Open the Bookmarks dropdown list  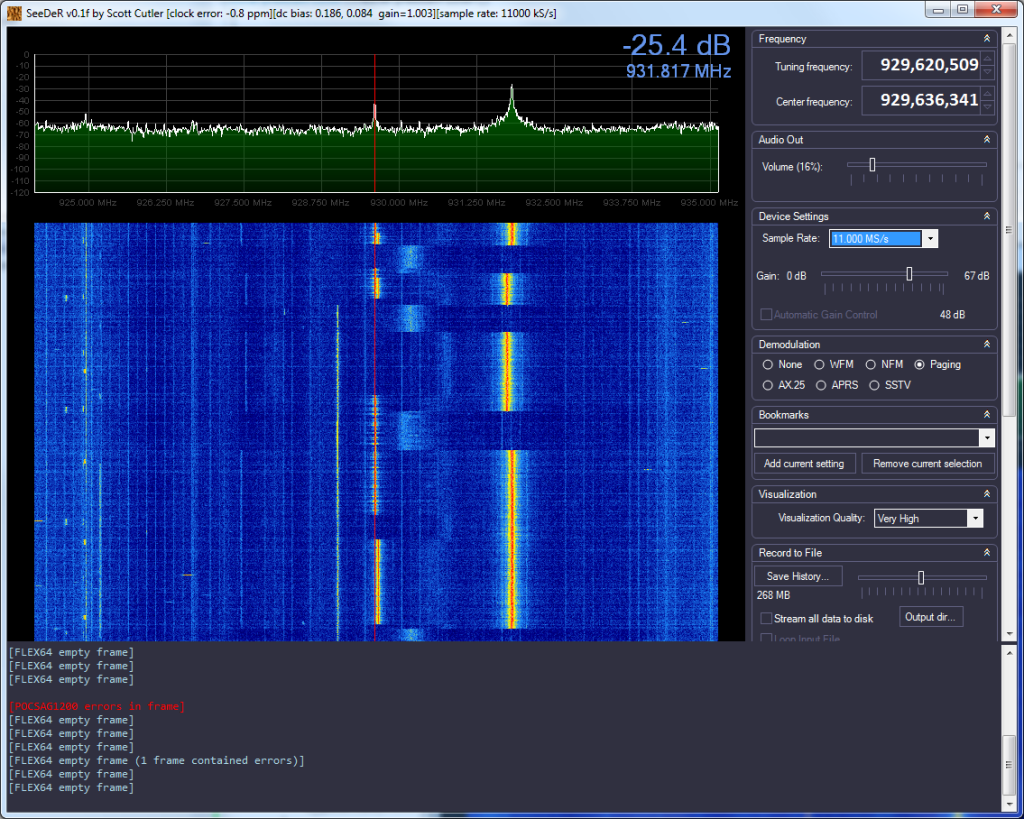(x=987, y=438)
